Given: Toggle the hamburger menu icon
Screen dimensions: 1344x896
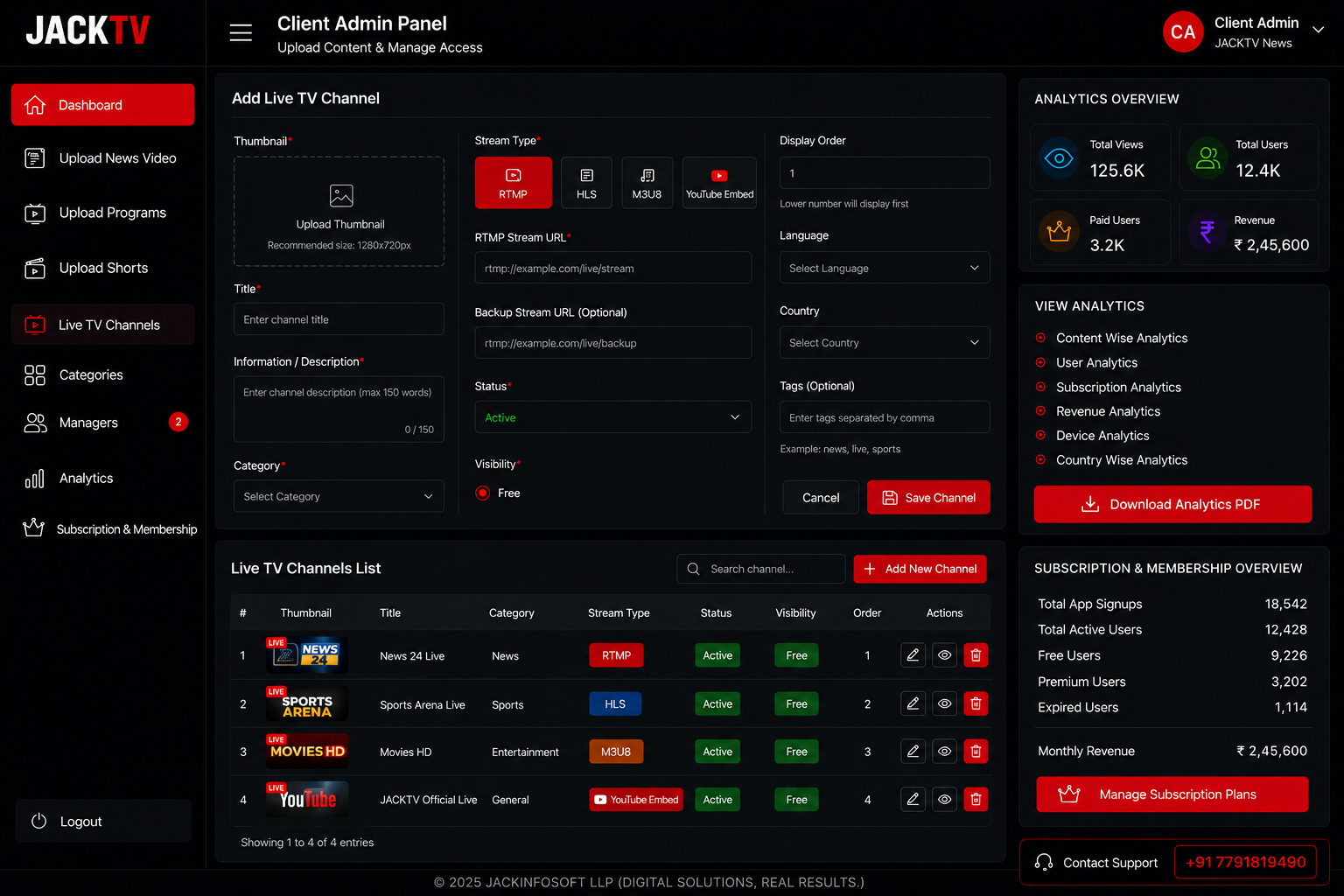Looking at the screenshot, I should pyautogui.click(x=241, y=33).
